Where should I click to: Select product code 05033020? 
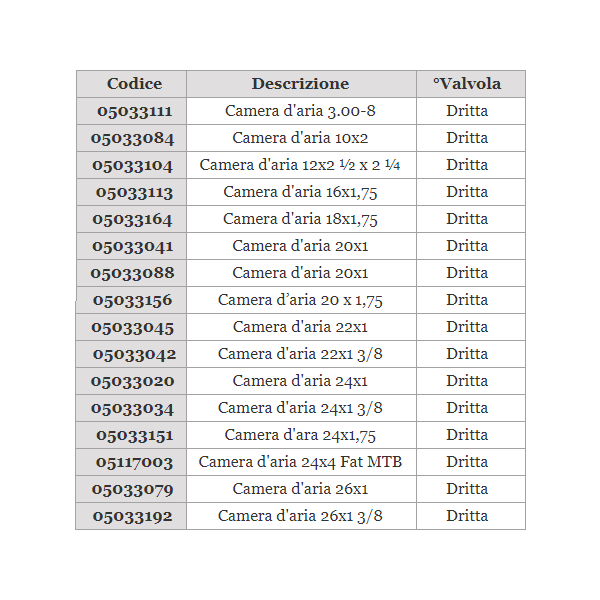pyautogui.click(x=132, y=381)
